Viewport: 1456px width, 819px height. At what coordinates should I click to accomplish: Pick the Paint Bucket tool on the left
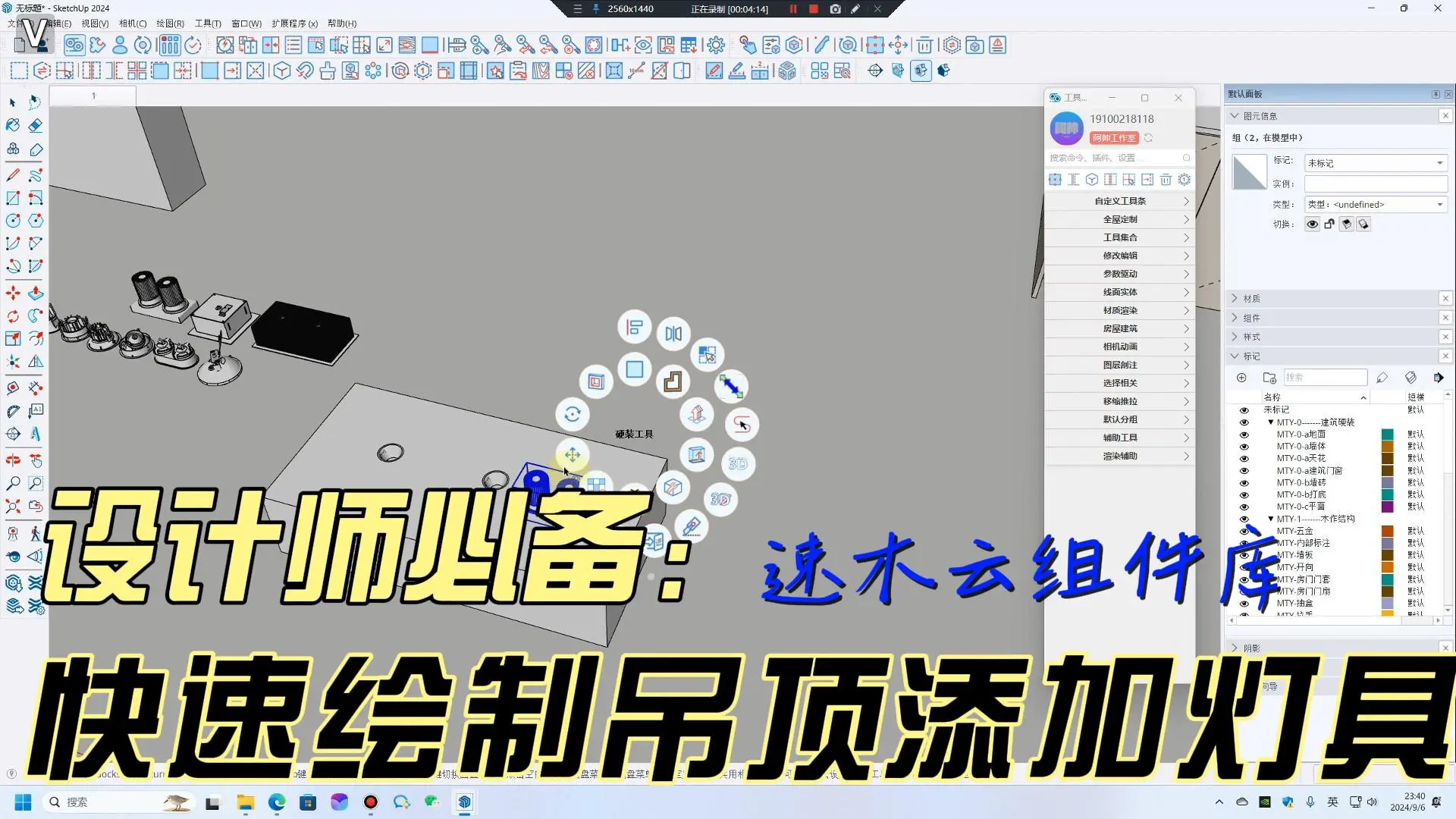click(11, 127)
